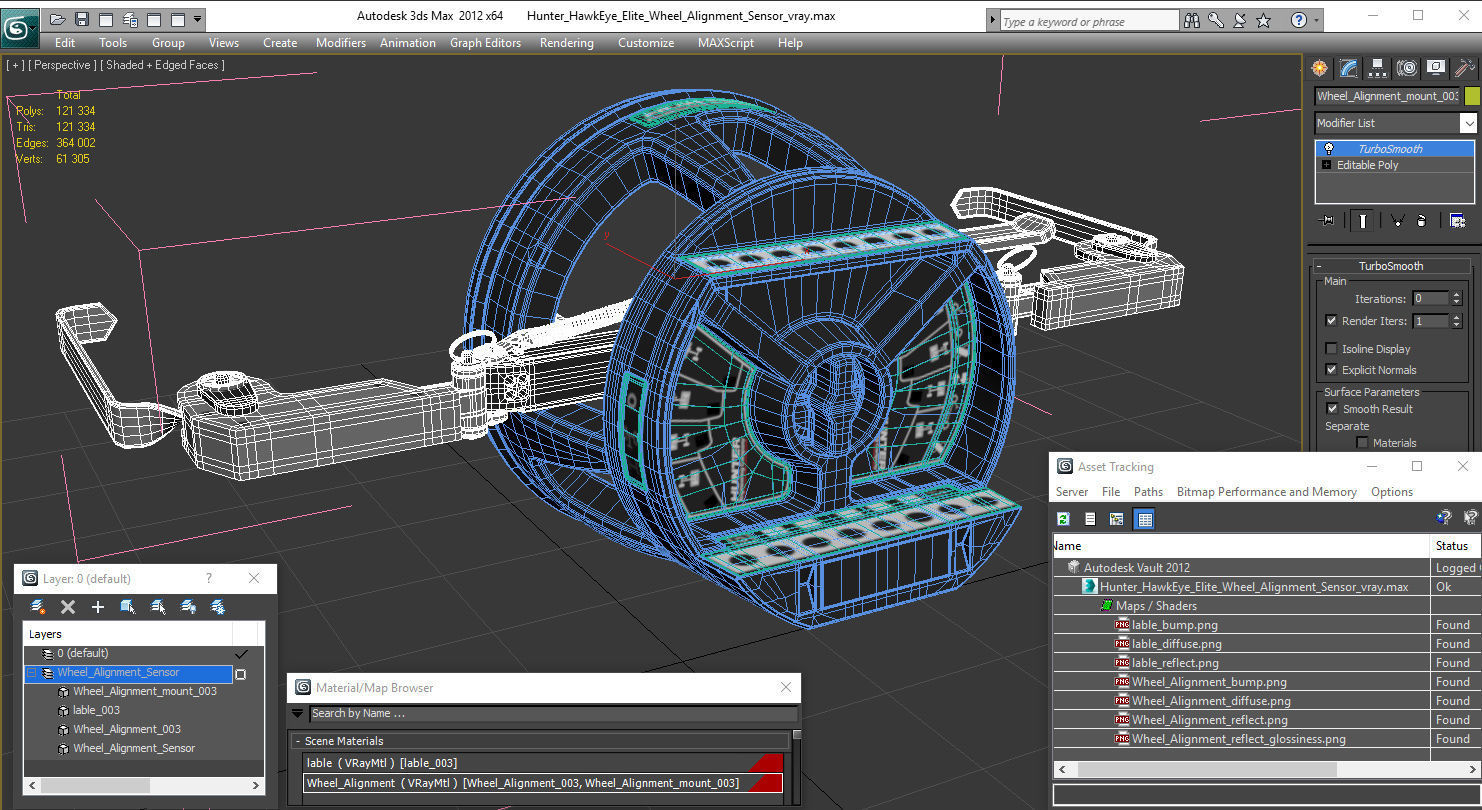Increase Iterations spinner value
The width and height of the screenshot is (1482, 810).
tap(1457, 295)
